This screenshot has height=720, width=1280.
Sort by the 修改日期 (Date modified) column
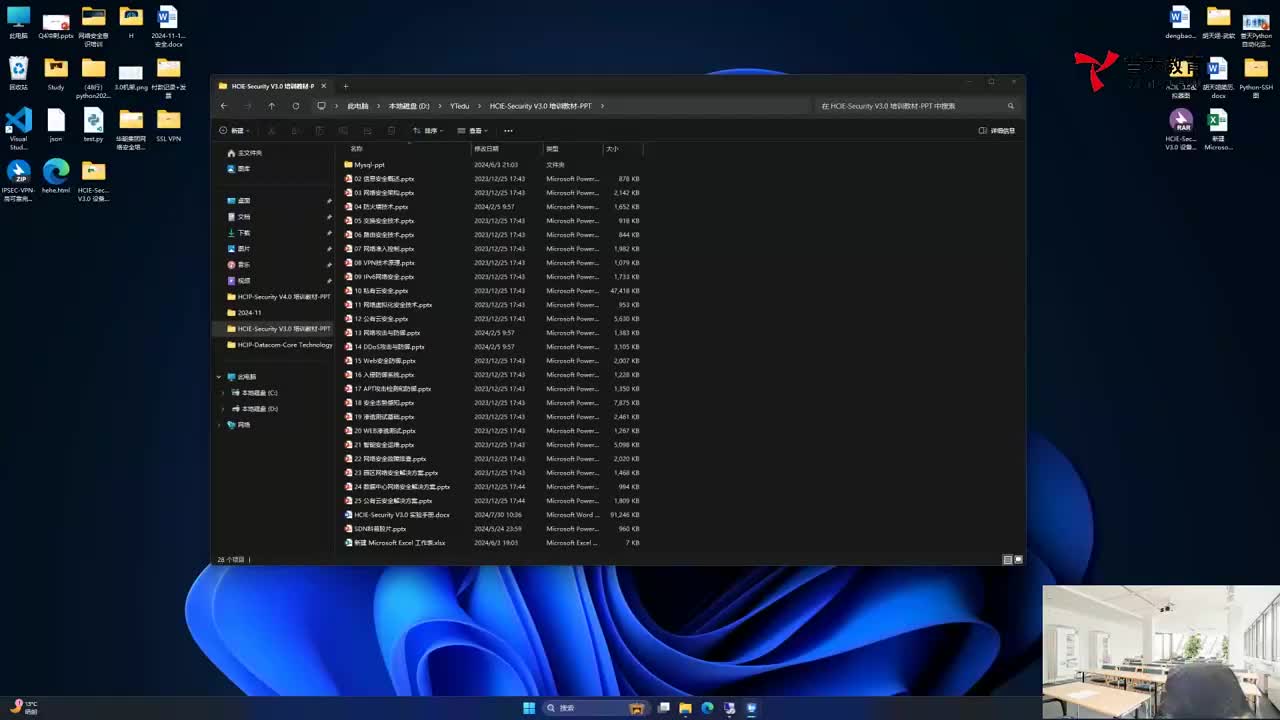(487, 149)
